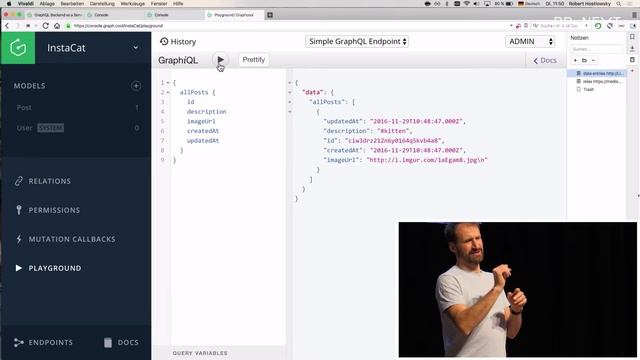Open the Darstellung menu
The image size is (640, 360).
pyautogui.click(x=102, y=4)
